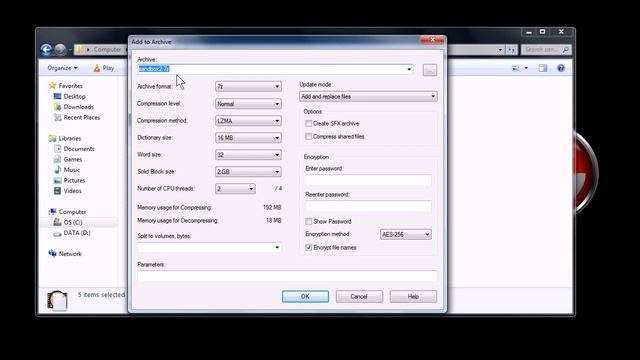Open the Archive format dropdown
The image size is (640, 360).
pyautogui.click(x=248, y=87)
